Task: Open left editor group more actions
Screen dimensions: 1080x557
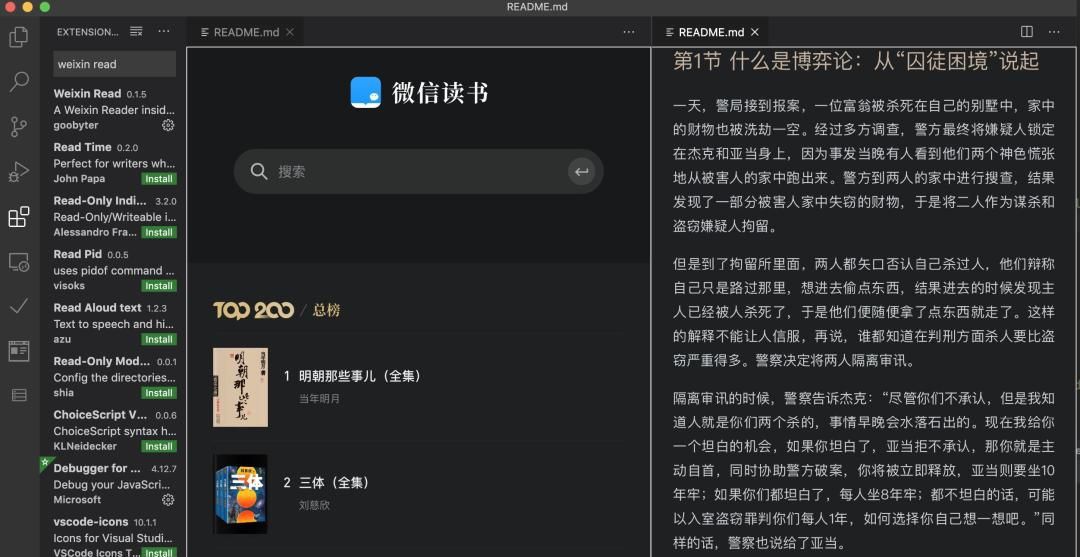Action: coord(629,32)
